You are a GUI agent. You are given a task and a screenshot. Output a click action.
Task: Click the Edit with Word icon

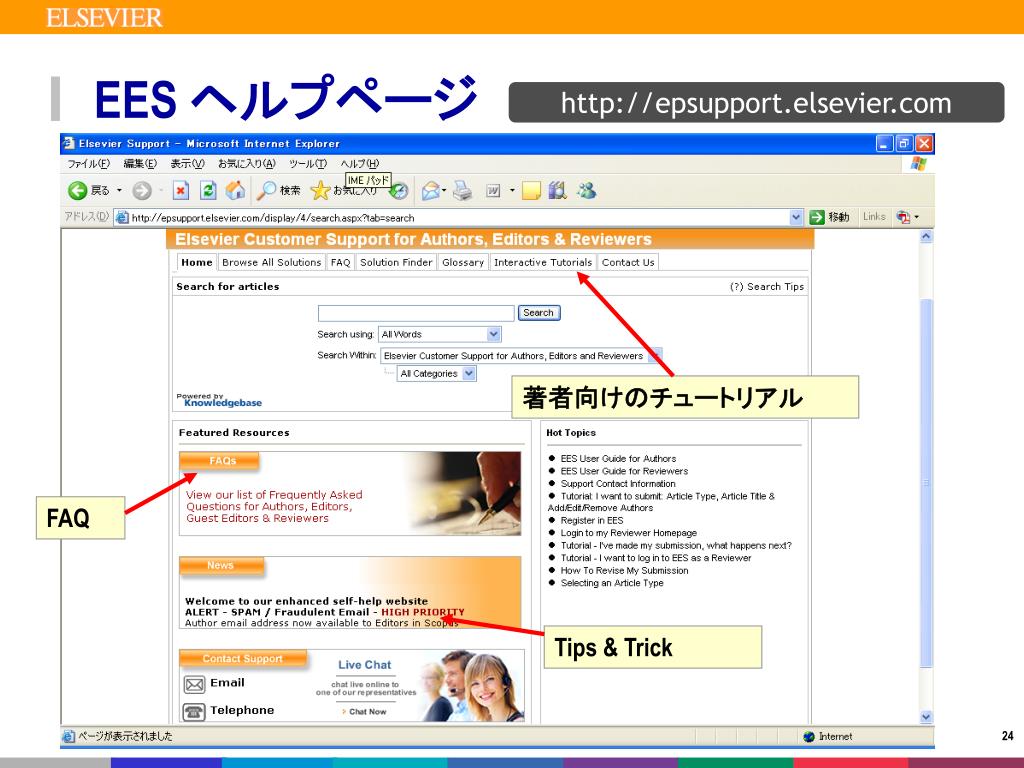click(x=493, y=191)
